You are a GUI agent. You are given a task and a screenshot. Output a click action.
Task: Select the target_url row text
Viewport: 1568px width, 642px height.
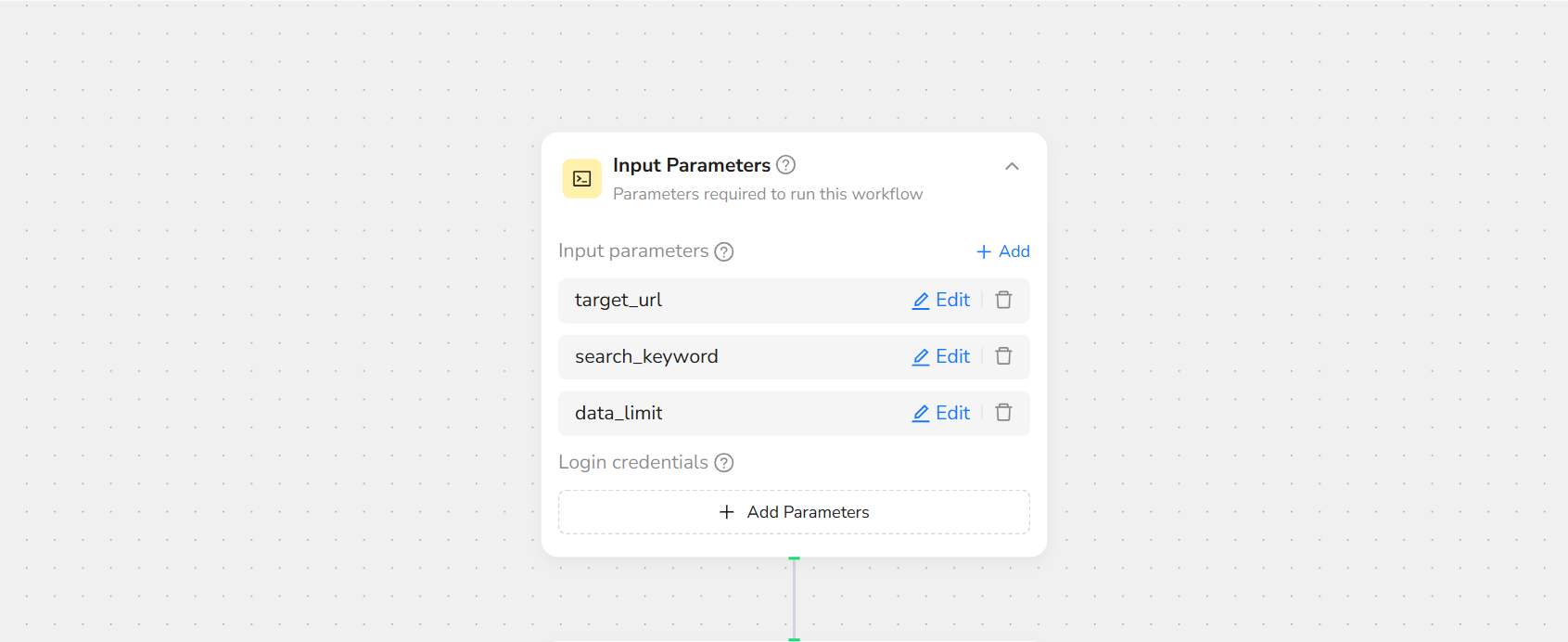618,301
